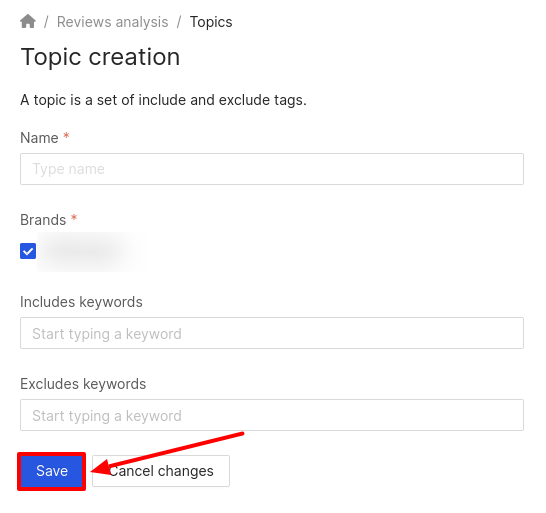Uncheck the Brands checkbox
This screenshot has width=546, height=513.
pyautogui.click(x=28, y=251)
